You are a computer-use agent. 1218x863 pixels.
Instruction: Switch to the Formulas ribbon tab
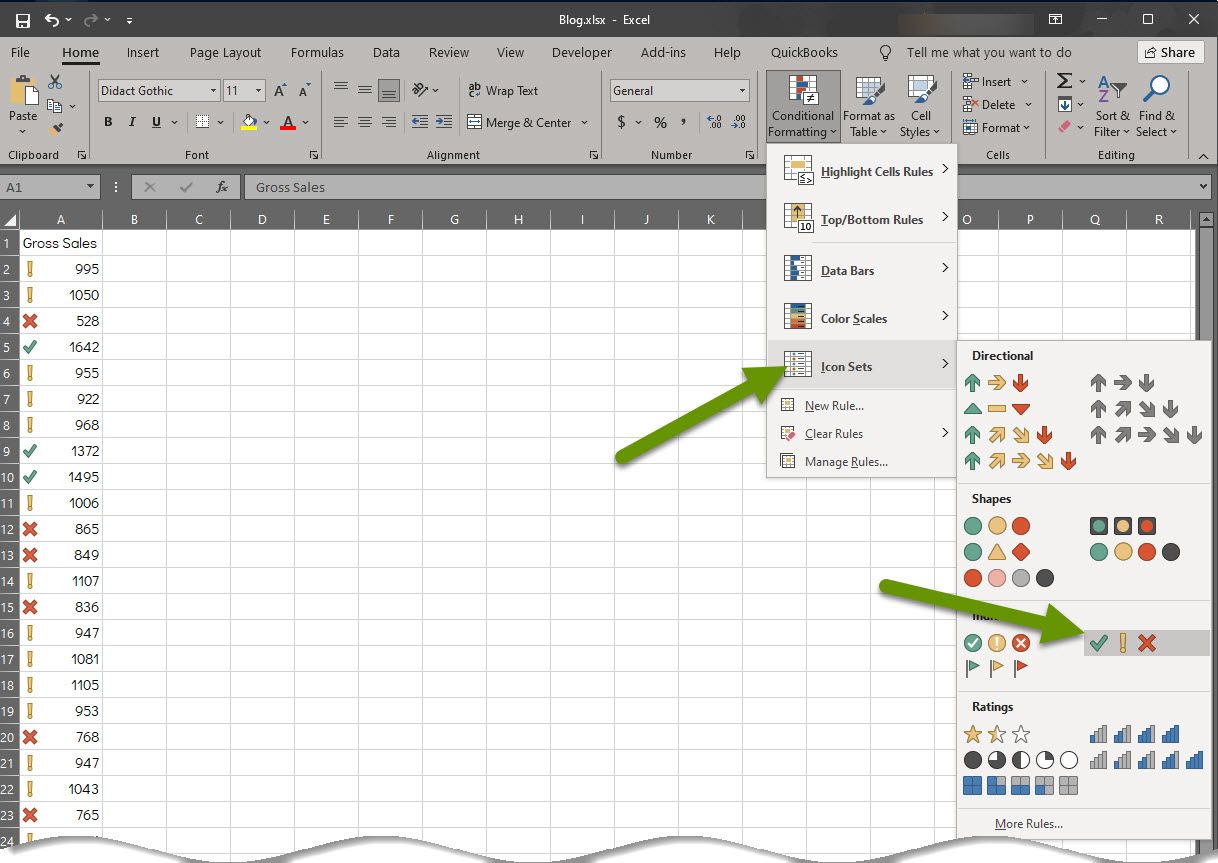tap(317, 52)
